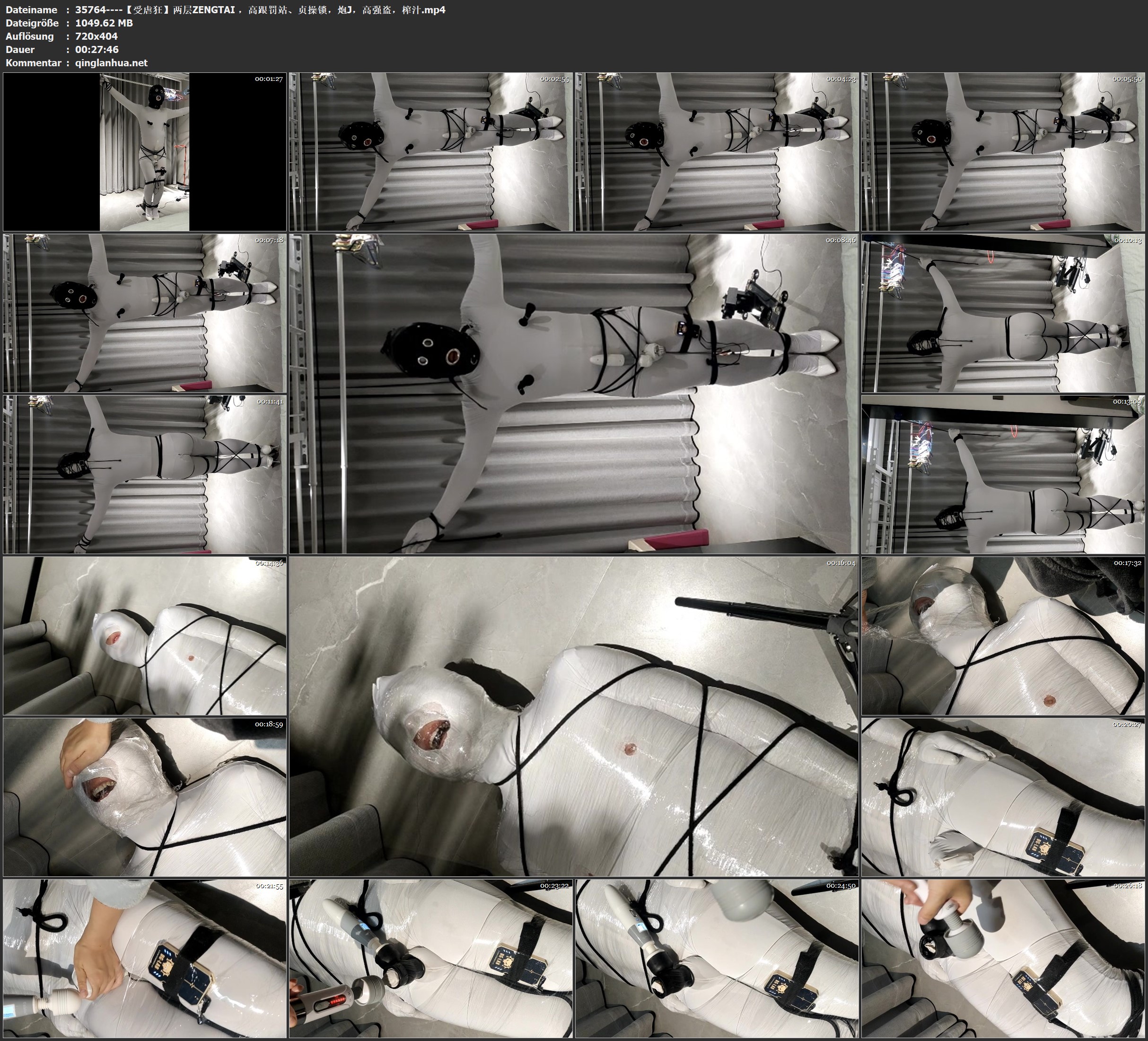Select the thumbnail at 00:20:27
This screenshot has width=1148, height=1041.
click(x=1003, y=797)
